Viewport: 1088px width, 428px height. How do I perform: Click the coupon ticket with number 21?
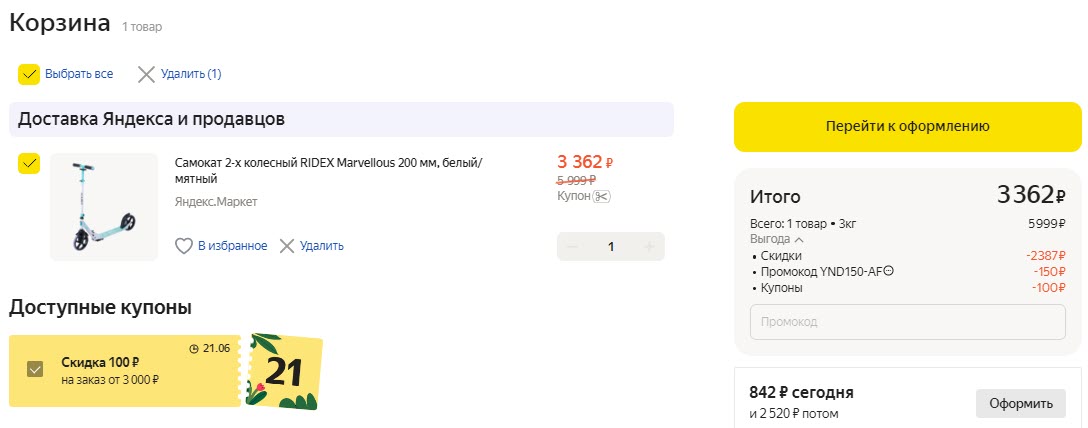(x=284, y=371)
